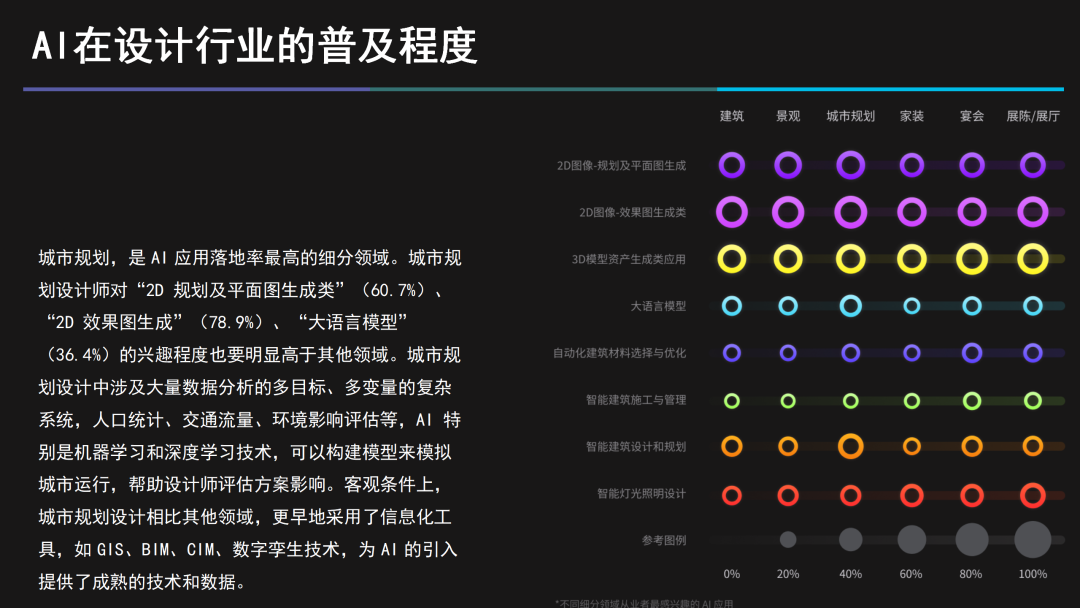Select the 宴会 column header

click(972, 116)
